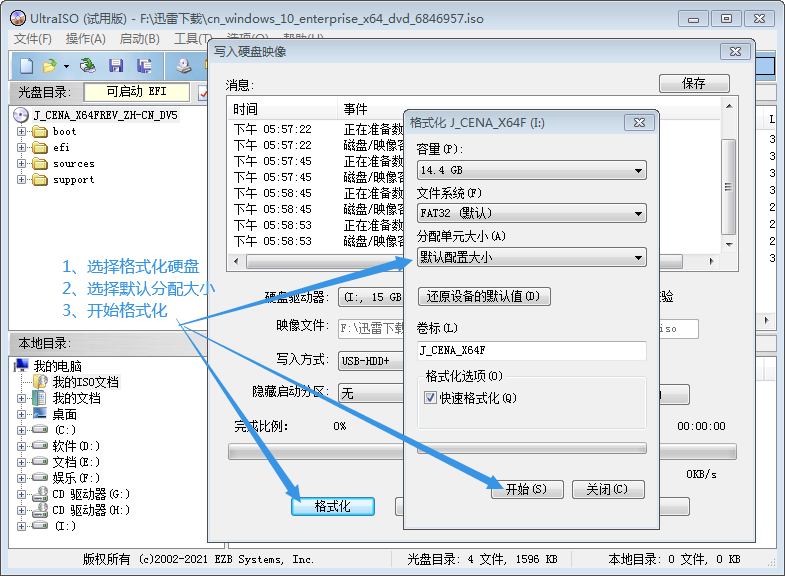Click the UltraISO application logo icon

pyautogui.click(x=18, y=19)
